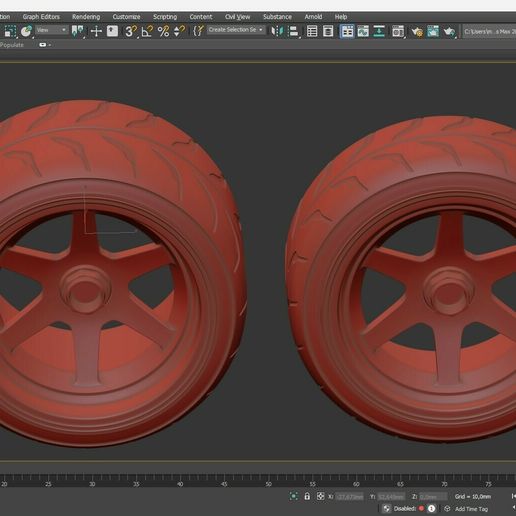Click the Disabled: status label
Viewport: 516px width, 516px height.
coord(405,509)
